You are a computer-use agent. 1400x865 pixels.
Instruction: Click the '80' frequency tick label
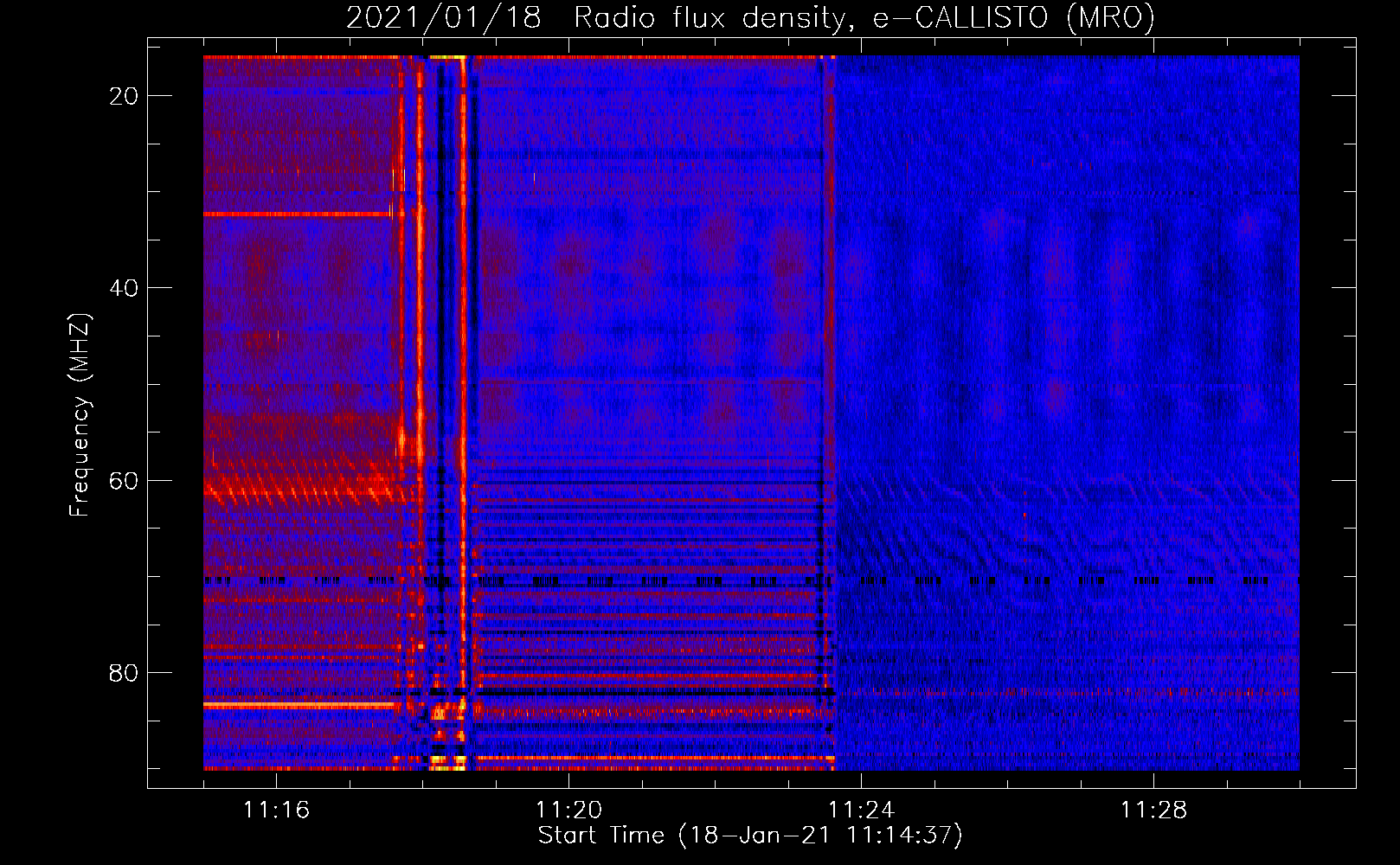coord(124,672)
